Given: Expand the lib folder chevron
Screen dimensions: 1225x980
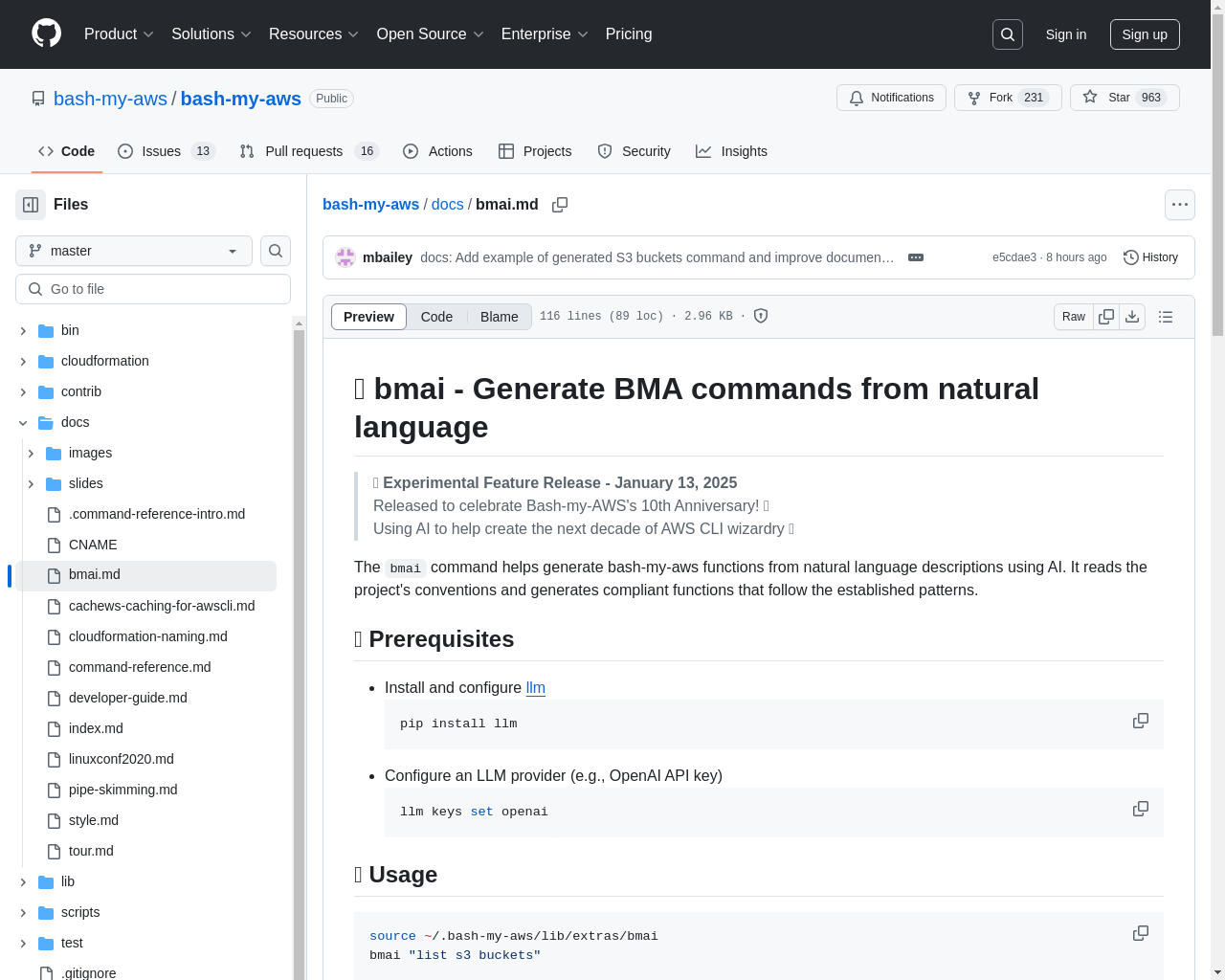Looking at the screenshot, I should [23, 881].
